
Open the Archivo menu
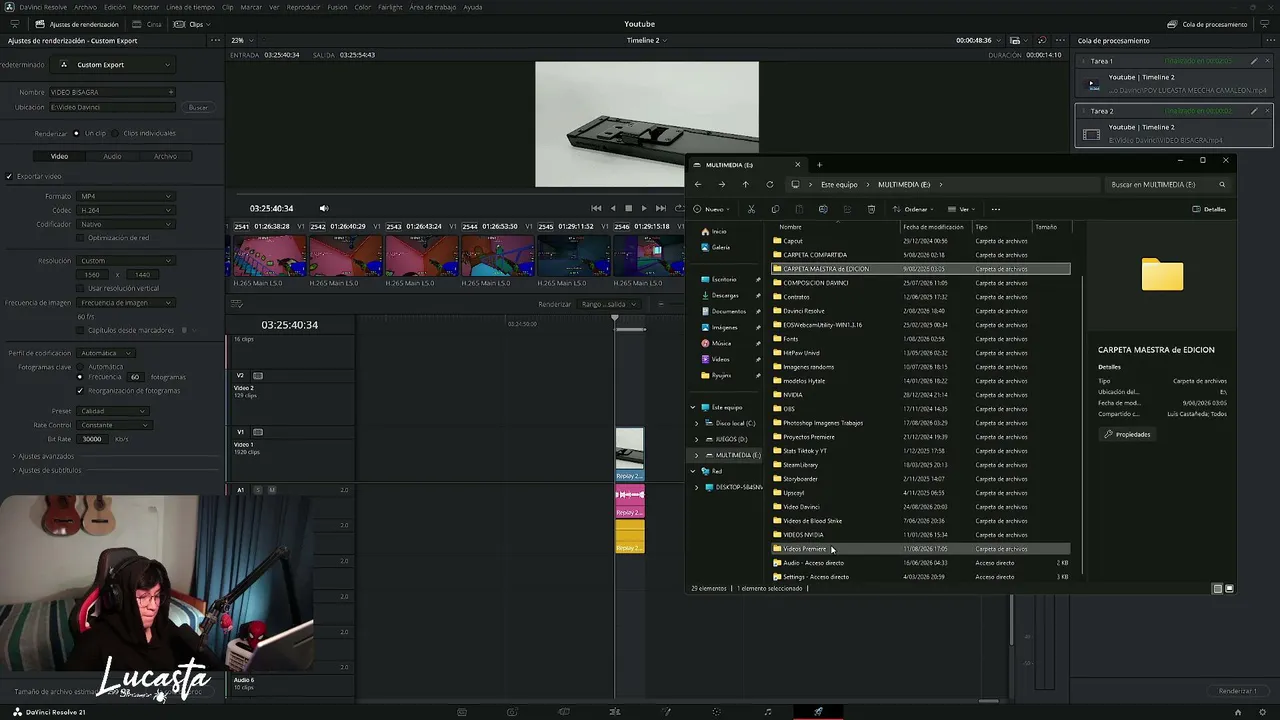pos(85,7)
